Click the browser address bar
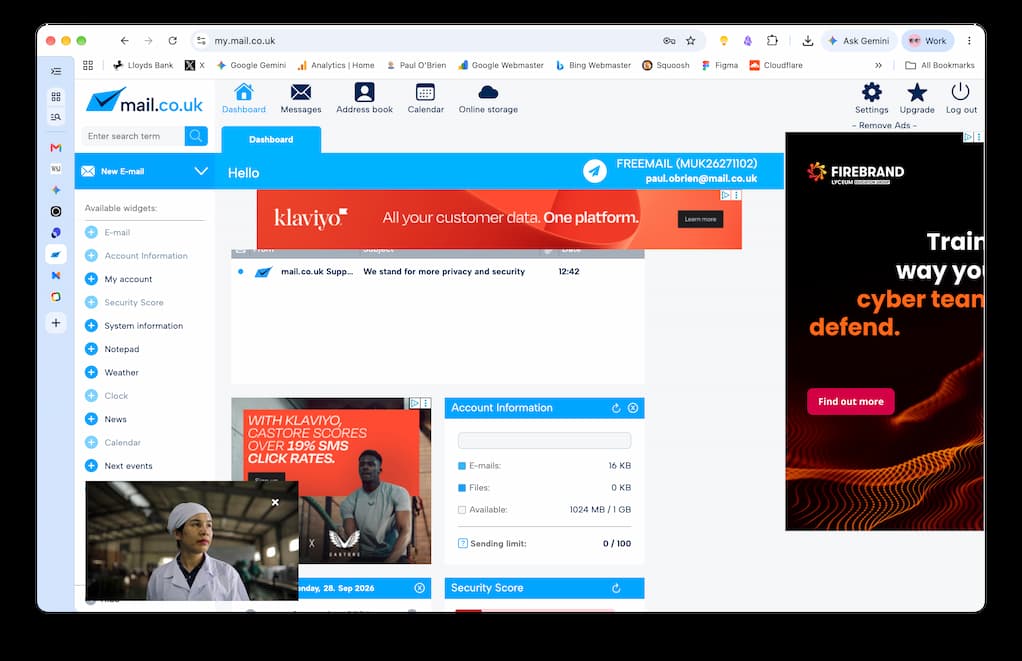 click(430, 40)
